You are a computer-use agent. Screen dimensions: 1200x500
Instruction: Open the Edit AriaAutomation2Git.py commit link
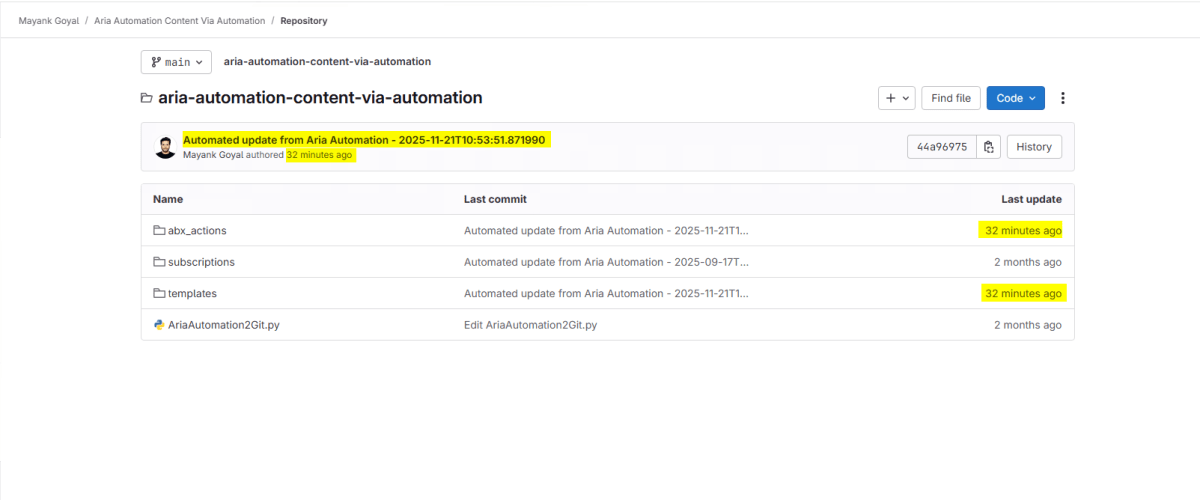click(530, 325)
